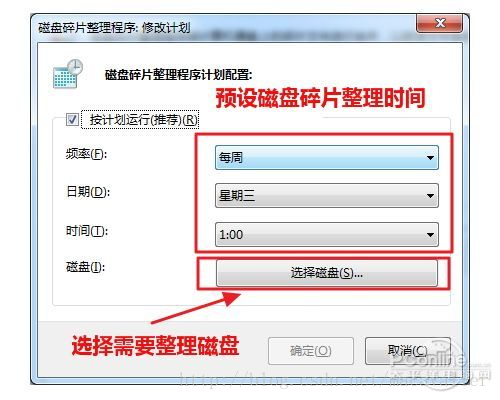Click the 日期(D): label
This screenshot has height=400, width=500.
pyautogui.click(x=88, y=192)
